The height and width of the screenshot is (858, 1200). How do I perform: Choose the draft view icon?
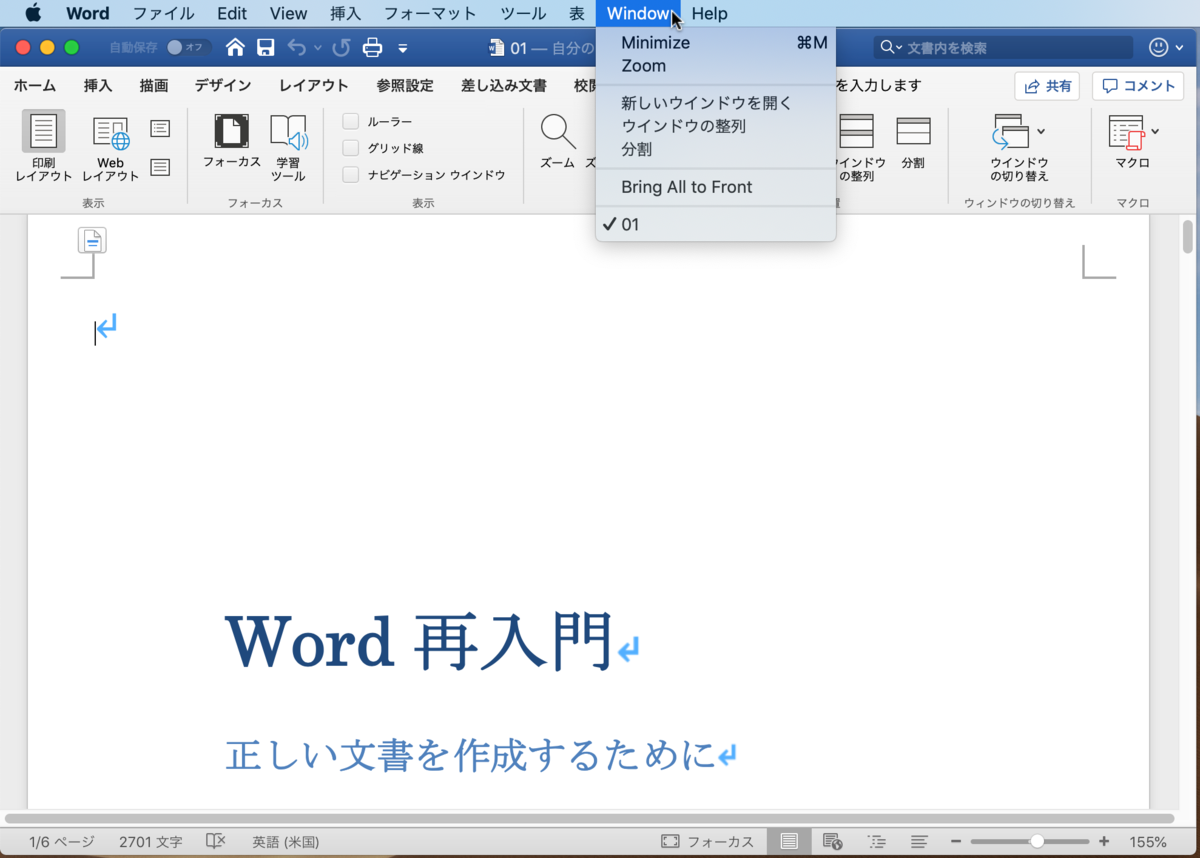160,167
